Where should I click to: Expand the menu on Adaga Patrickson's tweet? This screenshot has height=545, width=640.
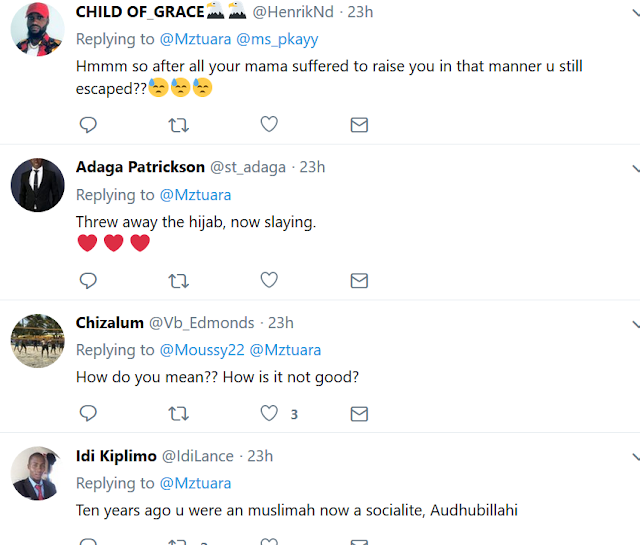(635, 168)
